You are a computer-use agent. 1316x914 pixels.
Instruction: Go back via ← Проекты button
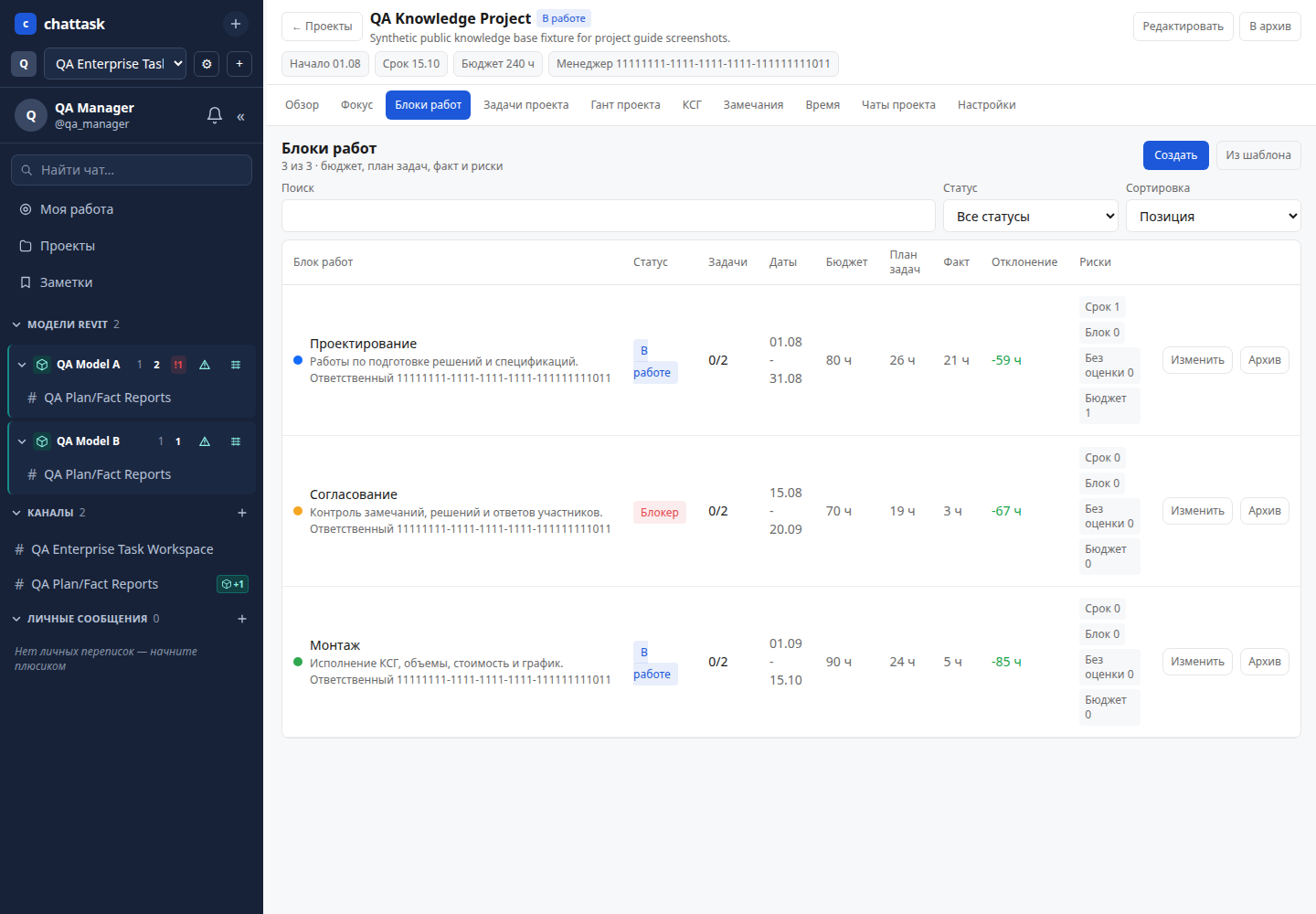[x=322, y=27]
